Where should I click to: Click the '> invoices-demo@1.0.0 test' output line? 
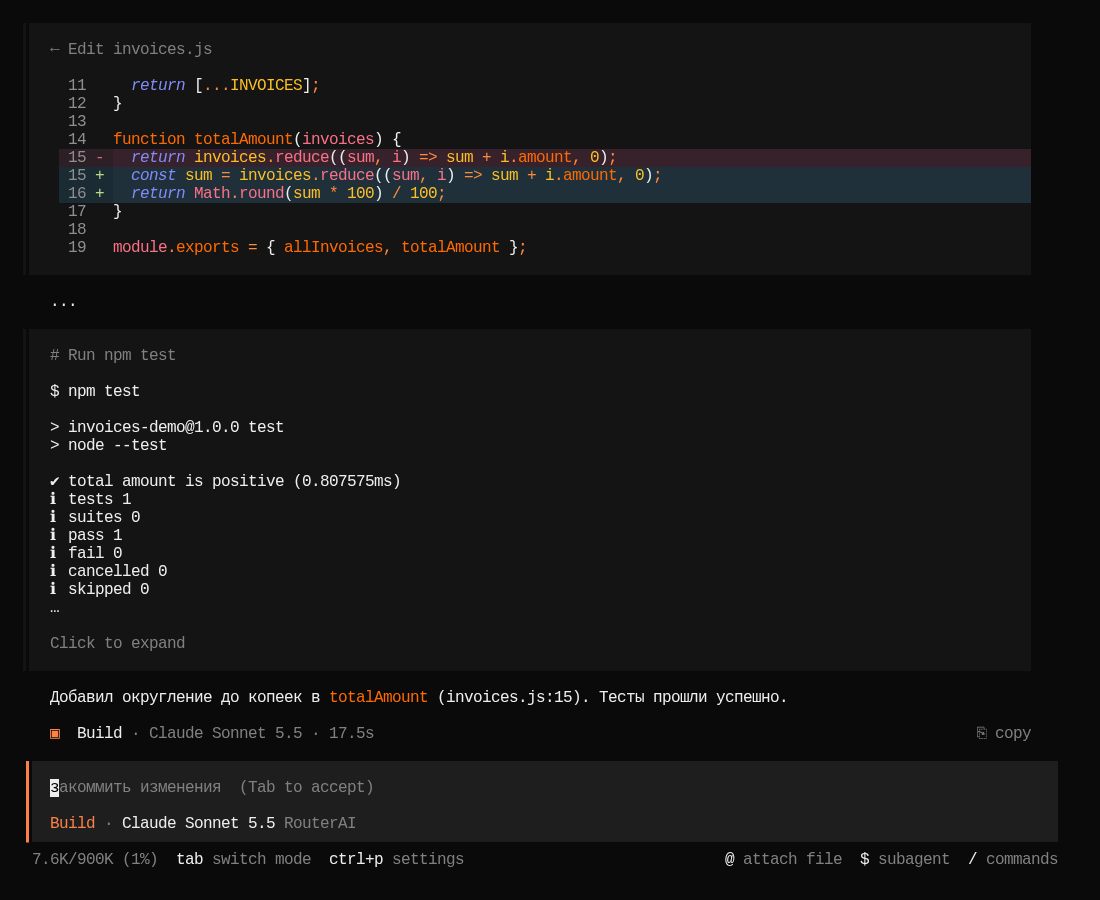(x=167, y=427)
